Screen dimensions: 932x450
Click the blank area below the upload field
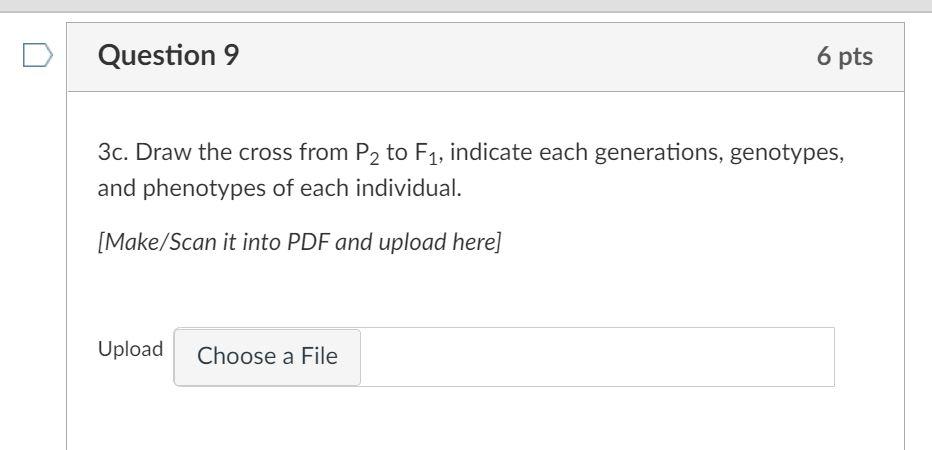click(x=486, y=419)
